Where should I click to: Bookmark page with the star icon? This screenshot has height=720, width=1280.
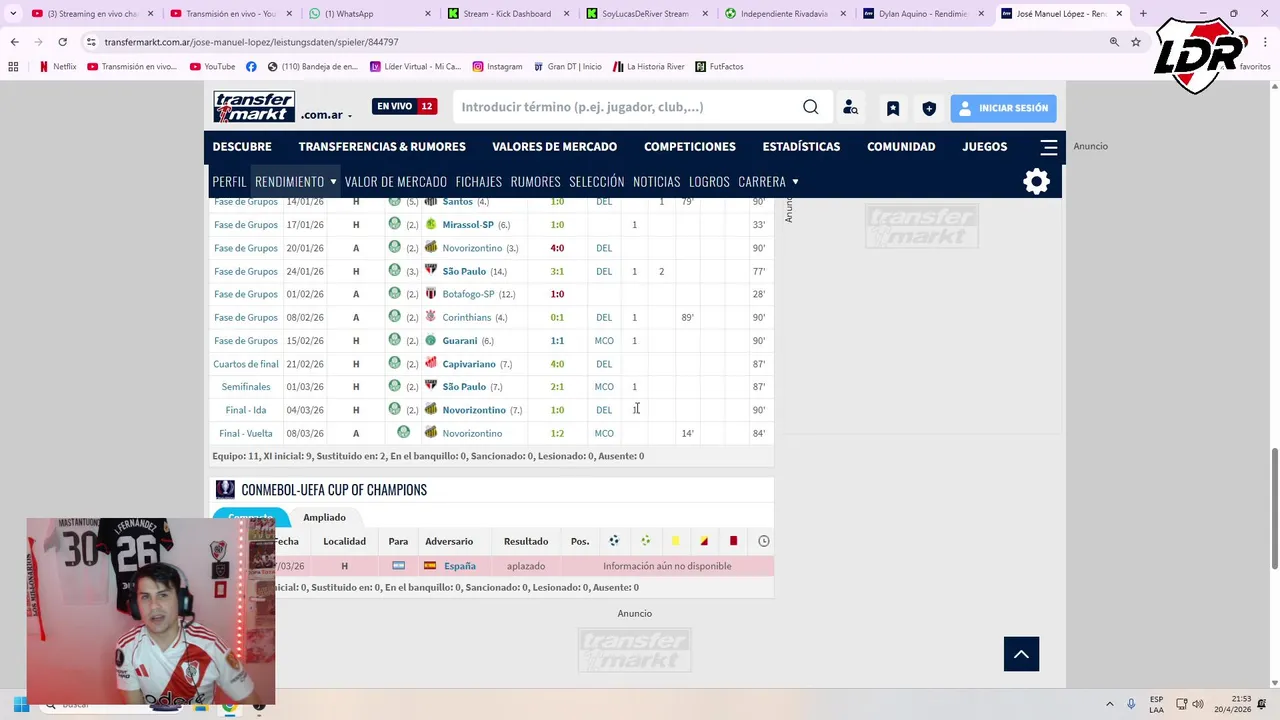1136,42
